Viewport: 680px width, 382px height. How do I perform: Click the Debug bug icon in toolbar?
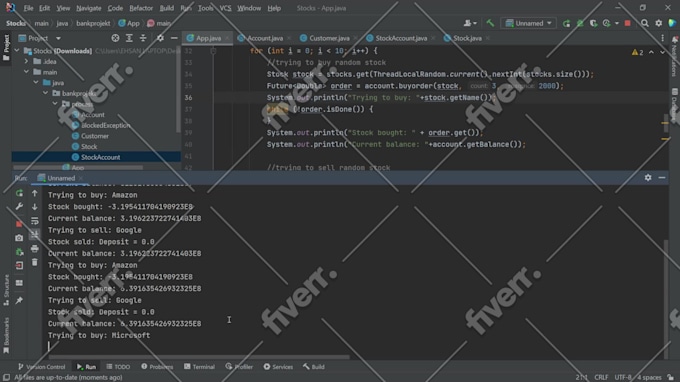click(x=580, y=23)
